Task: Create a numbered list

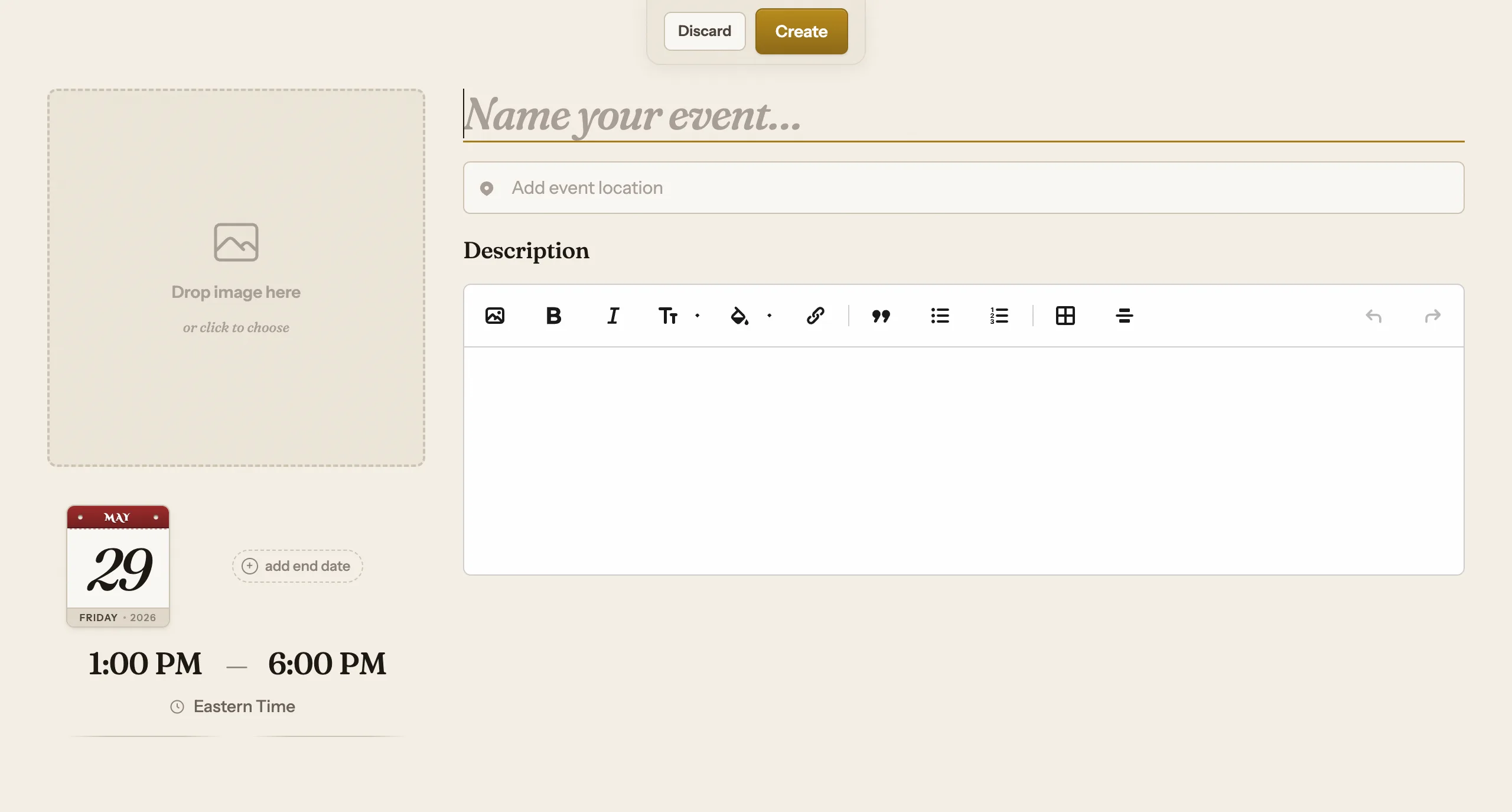Action: pyautogui.click(x=999, y=316)
